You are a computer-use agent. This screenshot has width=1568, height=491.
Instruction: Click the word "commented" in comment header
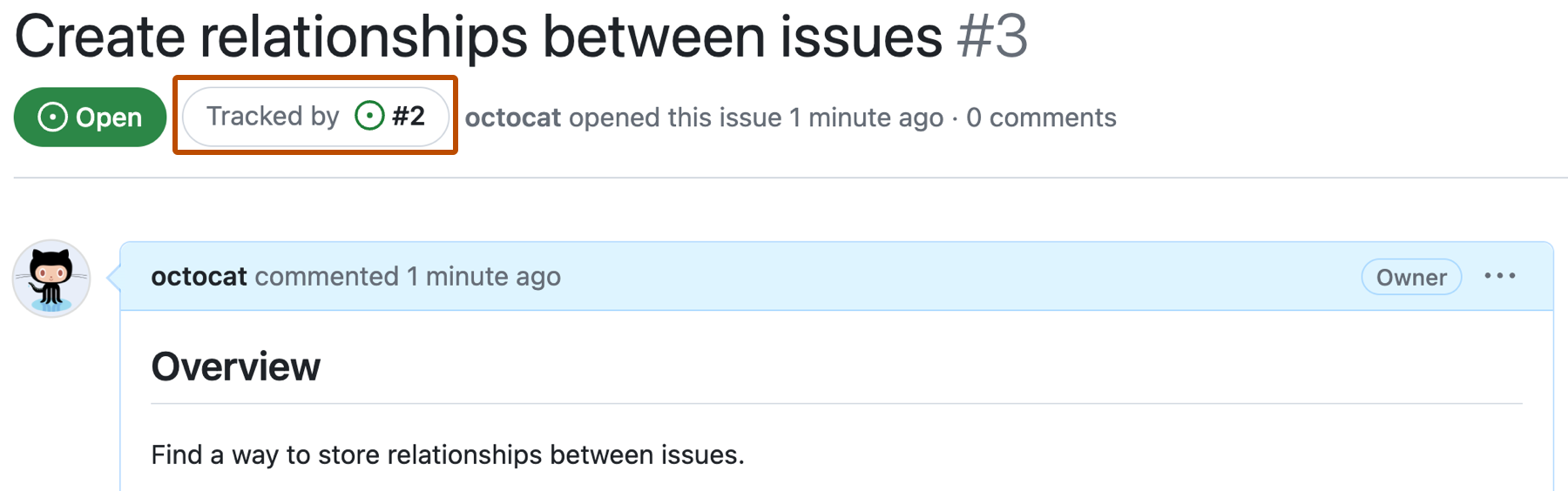327,277
